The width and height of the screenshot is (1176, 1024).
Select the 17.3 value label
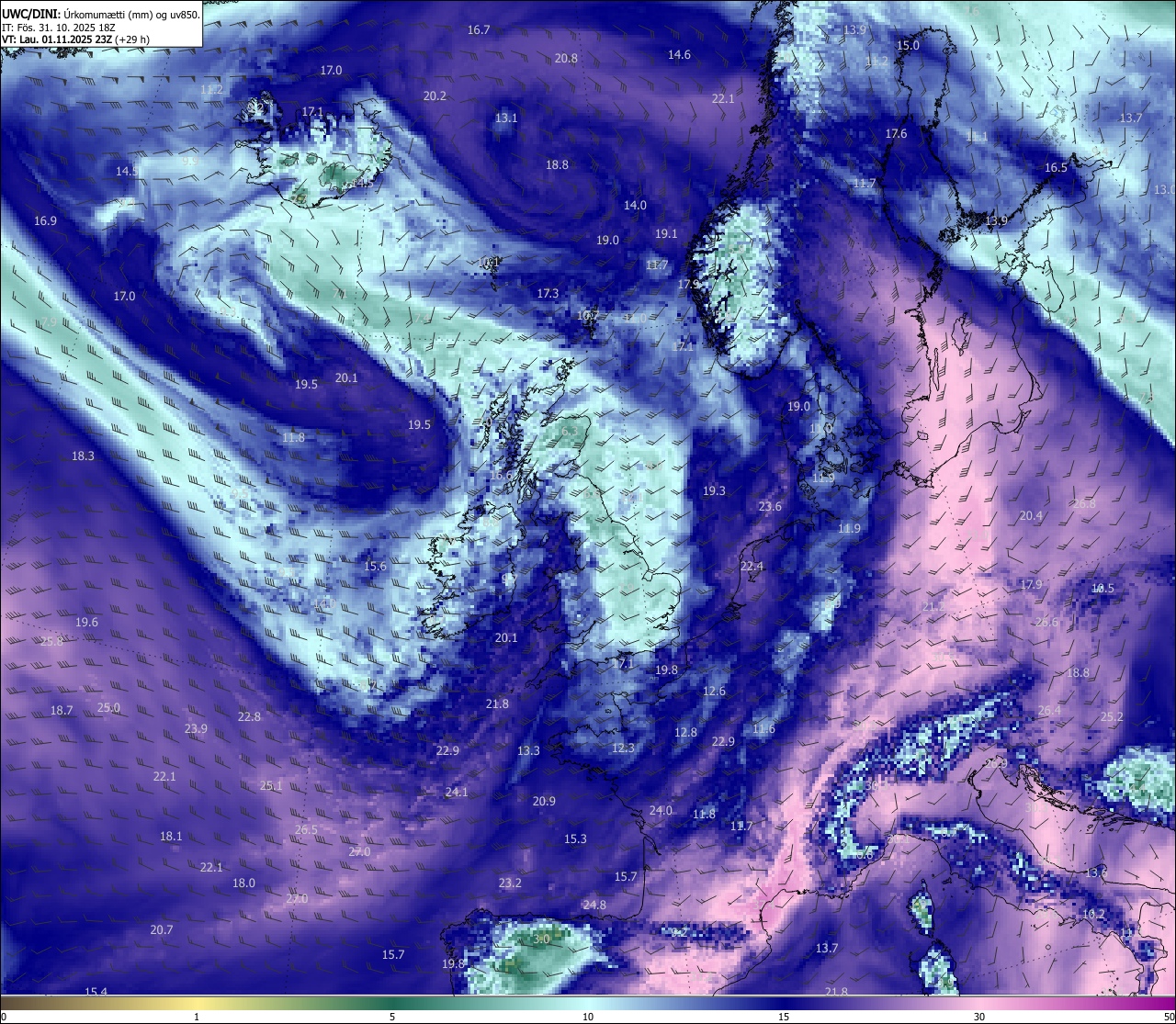pyautogui.click(x=548, y=293)
